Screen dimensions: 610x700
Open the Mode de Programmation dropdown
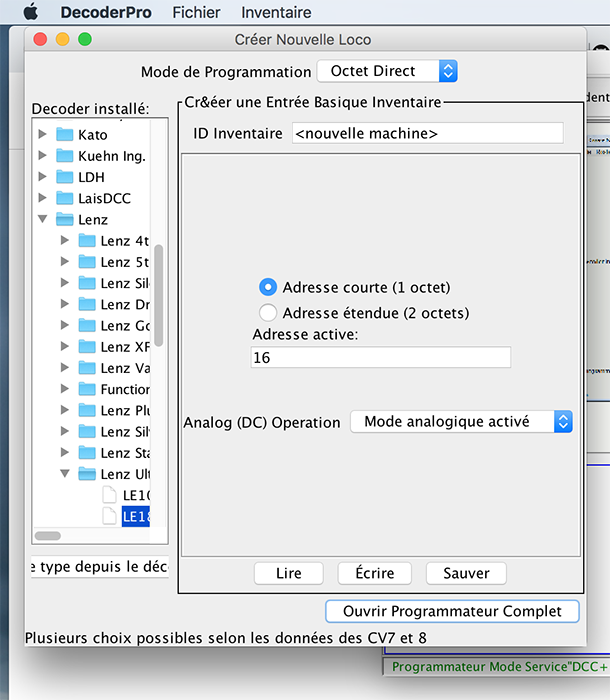click(387, 71)
